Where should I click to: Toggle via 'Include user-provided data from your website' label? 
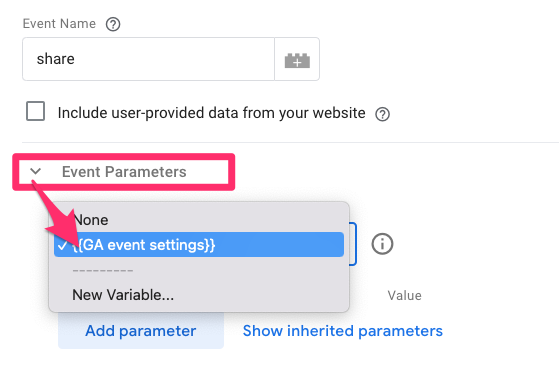point(211,113)
